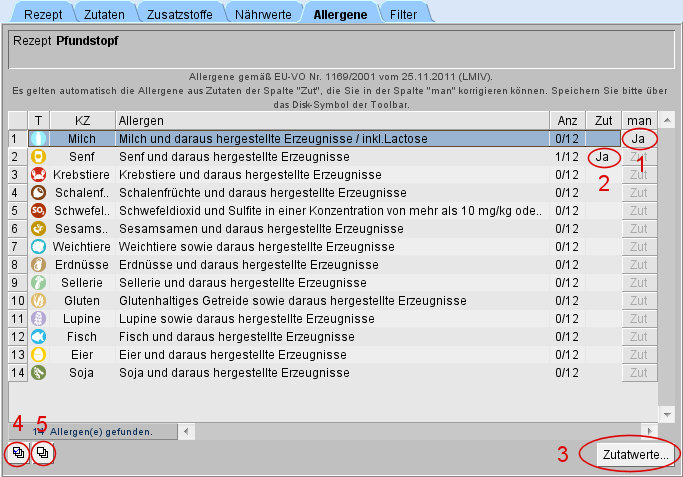Click the Soja soybean icon
The height and width of the screenshot is (477, 683).
point(38,372)
